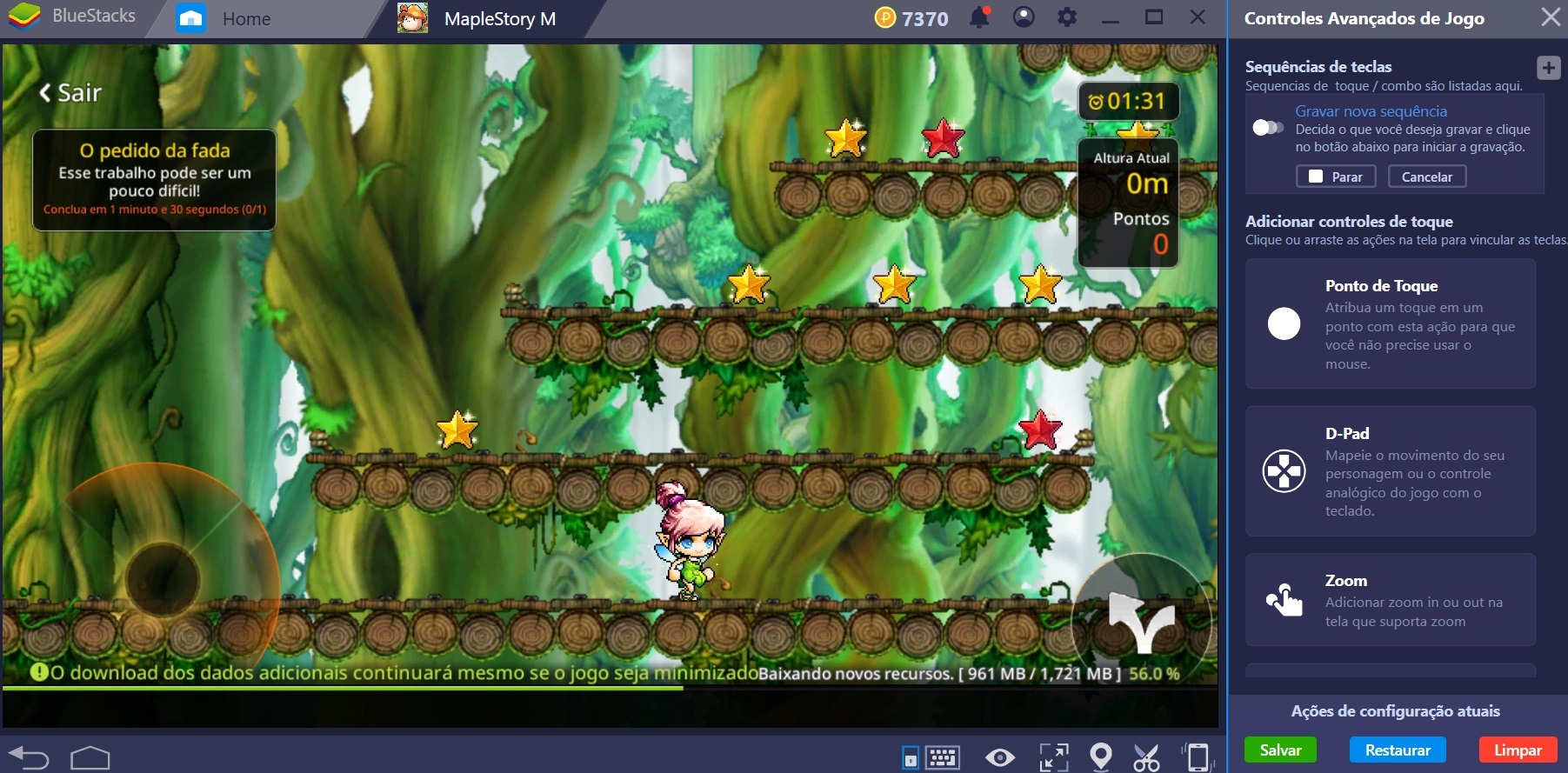The image size is (1568, 773).
Task: Click the Android back arrow icon
Action: pos(28,758)
